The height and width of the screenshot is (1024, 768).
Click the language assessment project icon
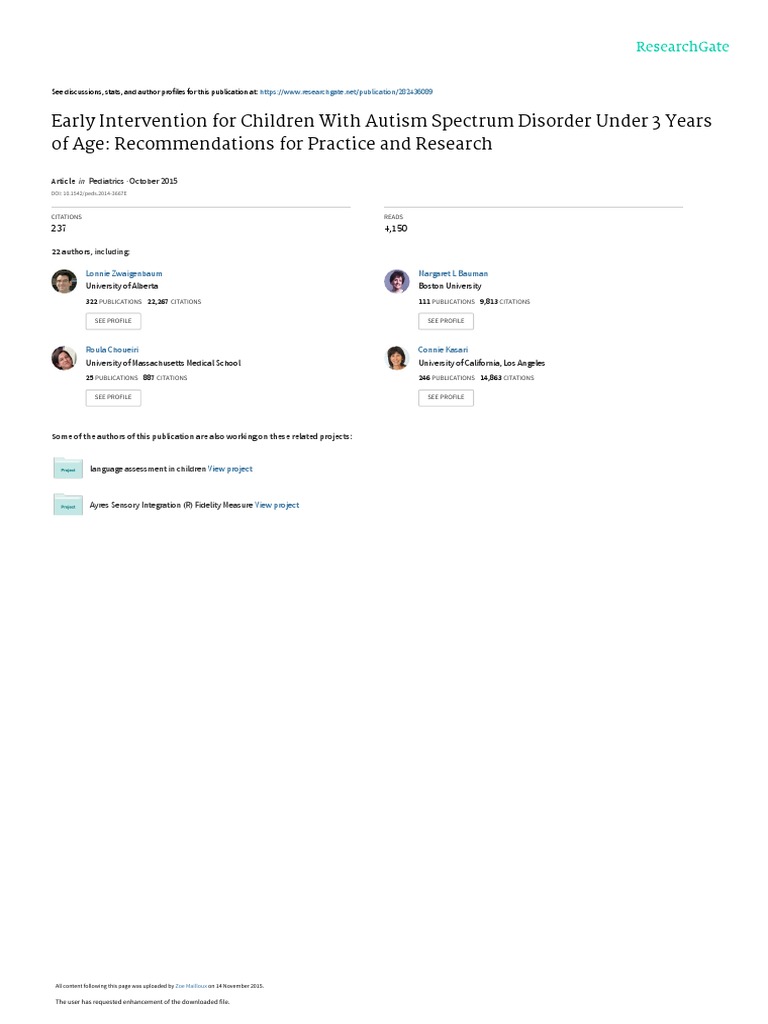[68, 468]
